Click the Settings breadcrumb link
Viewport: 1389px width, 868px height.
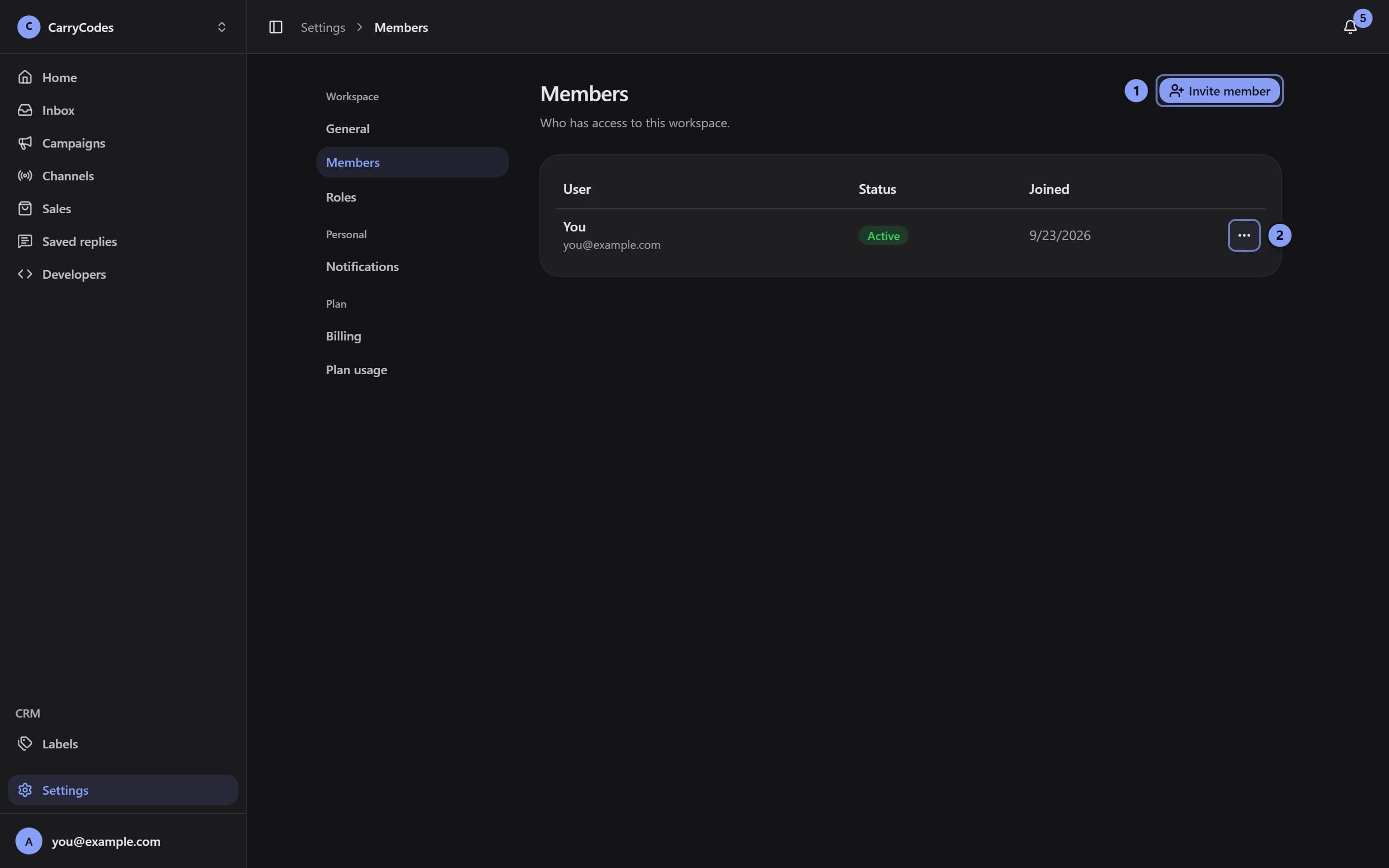tap(323, 27)
